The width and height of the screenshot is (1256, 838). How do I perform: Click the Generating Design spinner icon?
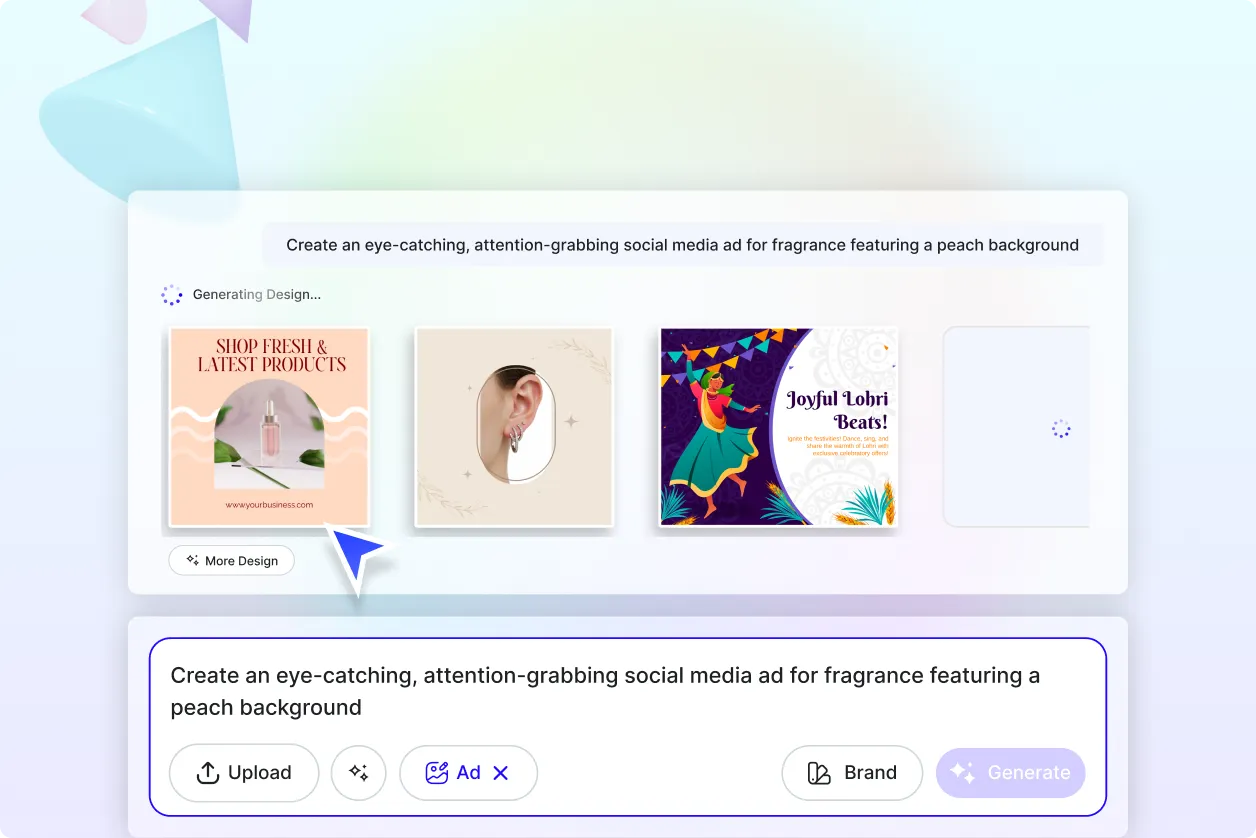point(172,294)
